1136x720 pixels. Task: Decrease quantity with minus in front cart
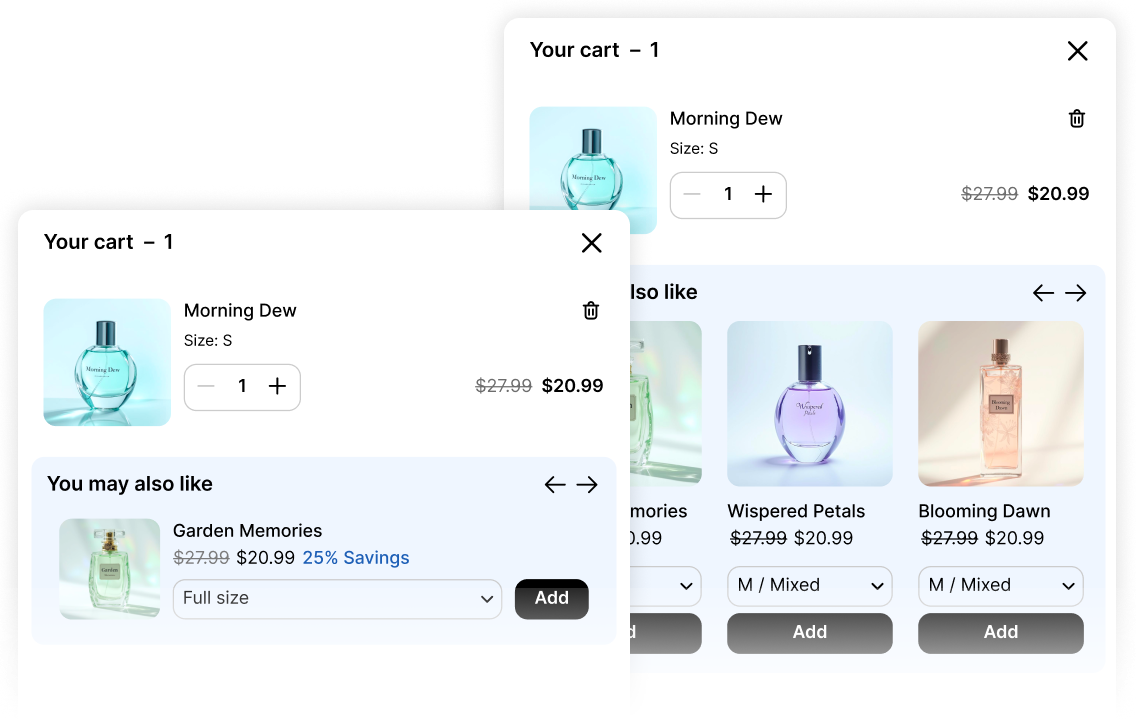206,386
